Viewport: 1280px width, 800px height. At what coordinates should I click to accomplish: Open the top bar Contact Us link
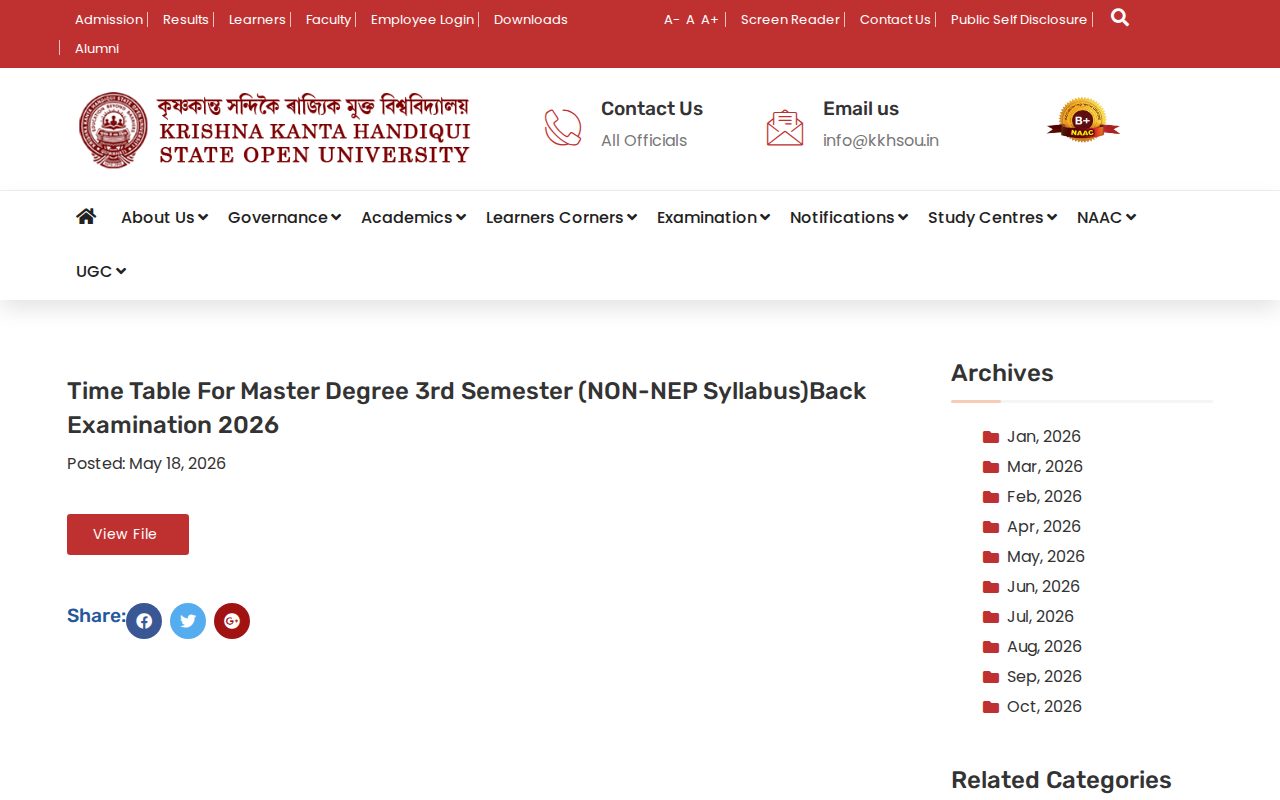tap(895, 19)
